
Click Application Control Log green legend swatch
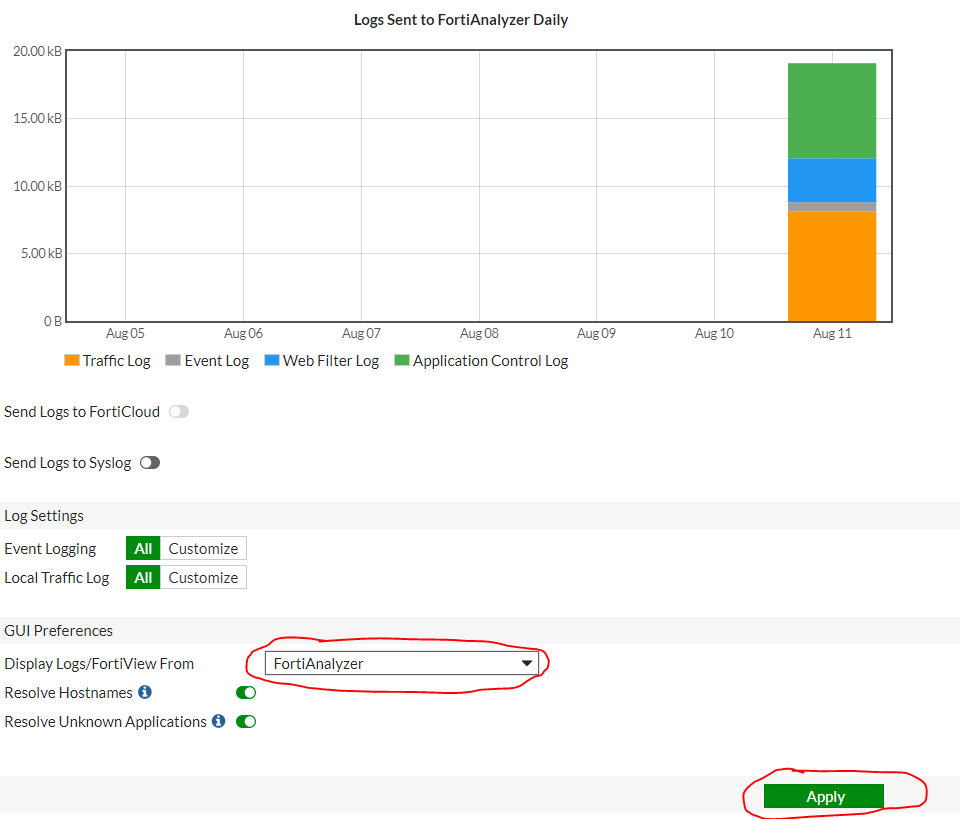pyautogui.click(x=402, y=360)
